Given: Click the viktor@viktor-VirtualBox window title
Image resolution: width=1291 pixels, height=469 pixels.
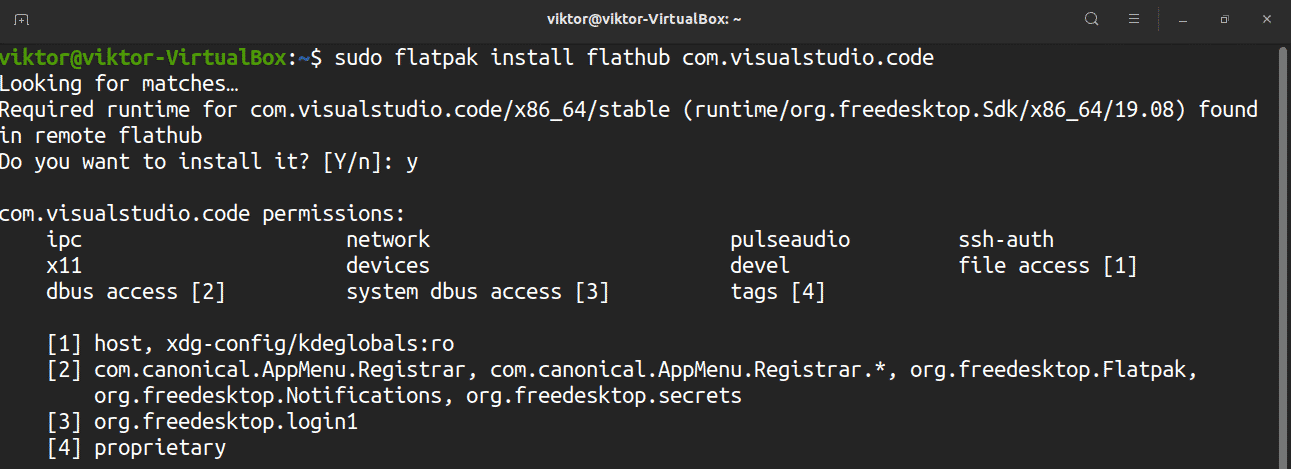Looking at the screenshot, I should pyautogui.click(x=644, y=19).
